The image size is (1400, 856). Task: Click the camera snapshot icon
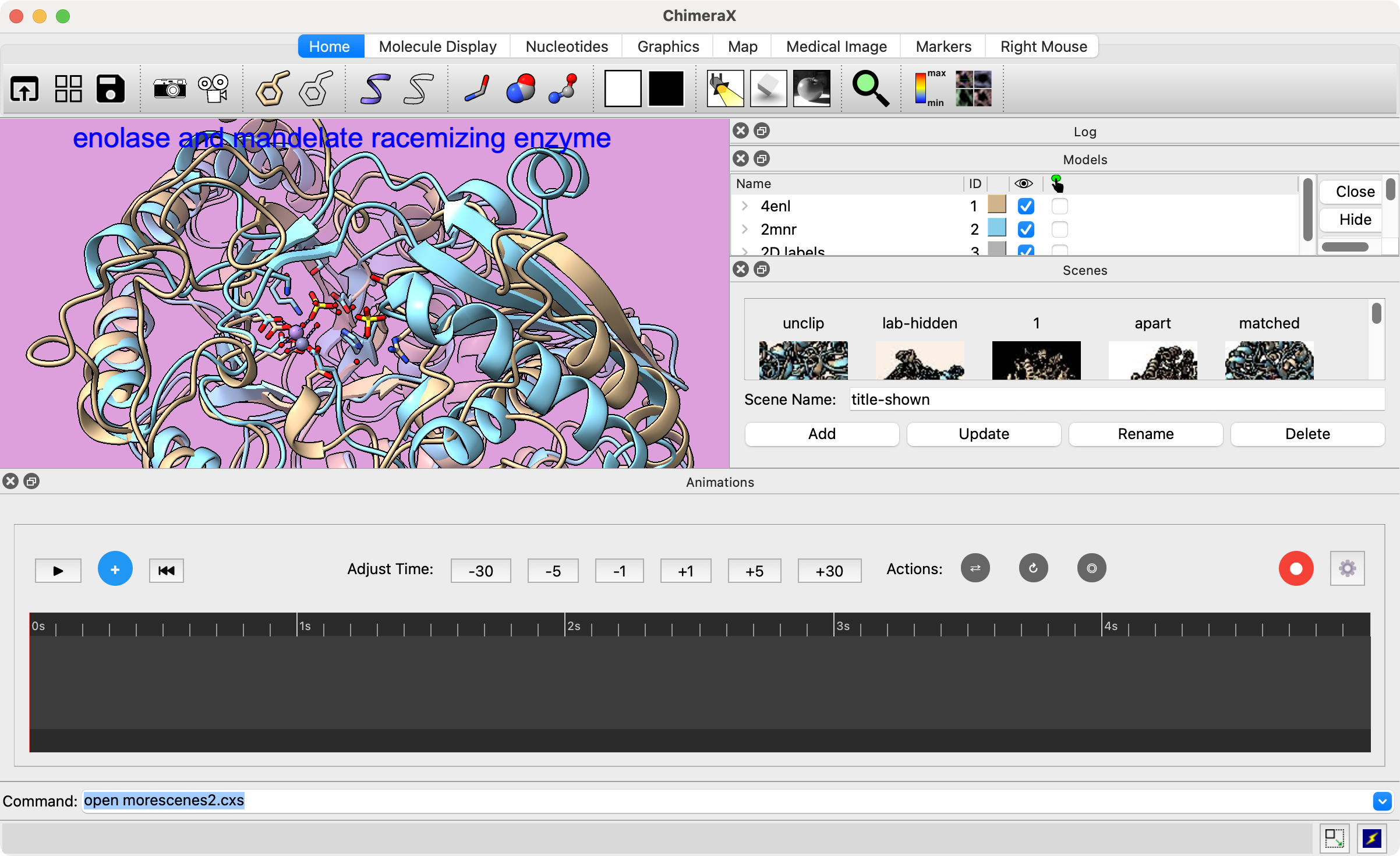click(169, 89)
